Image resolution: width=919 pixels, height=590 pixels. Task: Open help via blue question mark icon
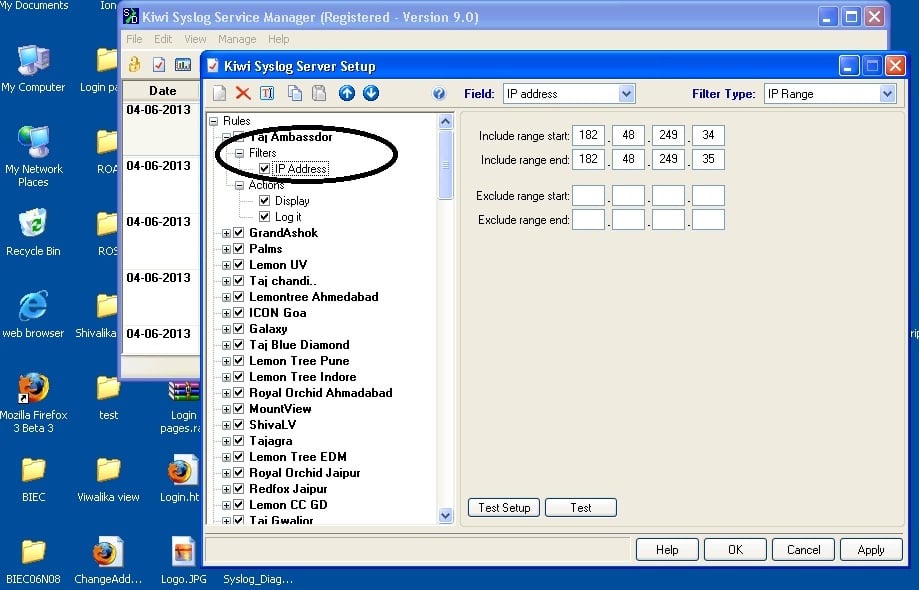tap(439, 94)
